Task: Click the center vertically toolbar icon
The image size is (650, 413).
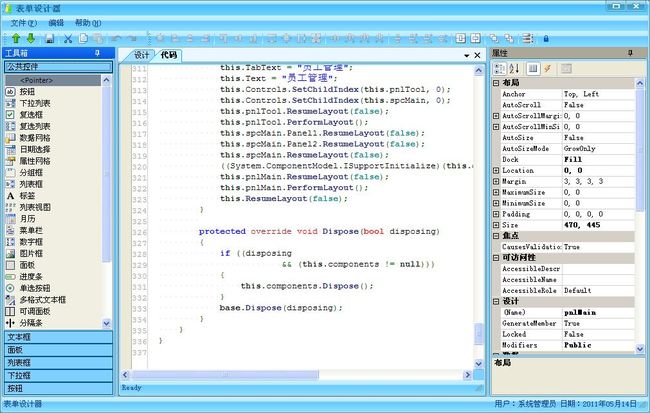Action: (x=475, y=39)
